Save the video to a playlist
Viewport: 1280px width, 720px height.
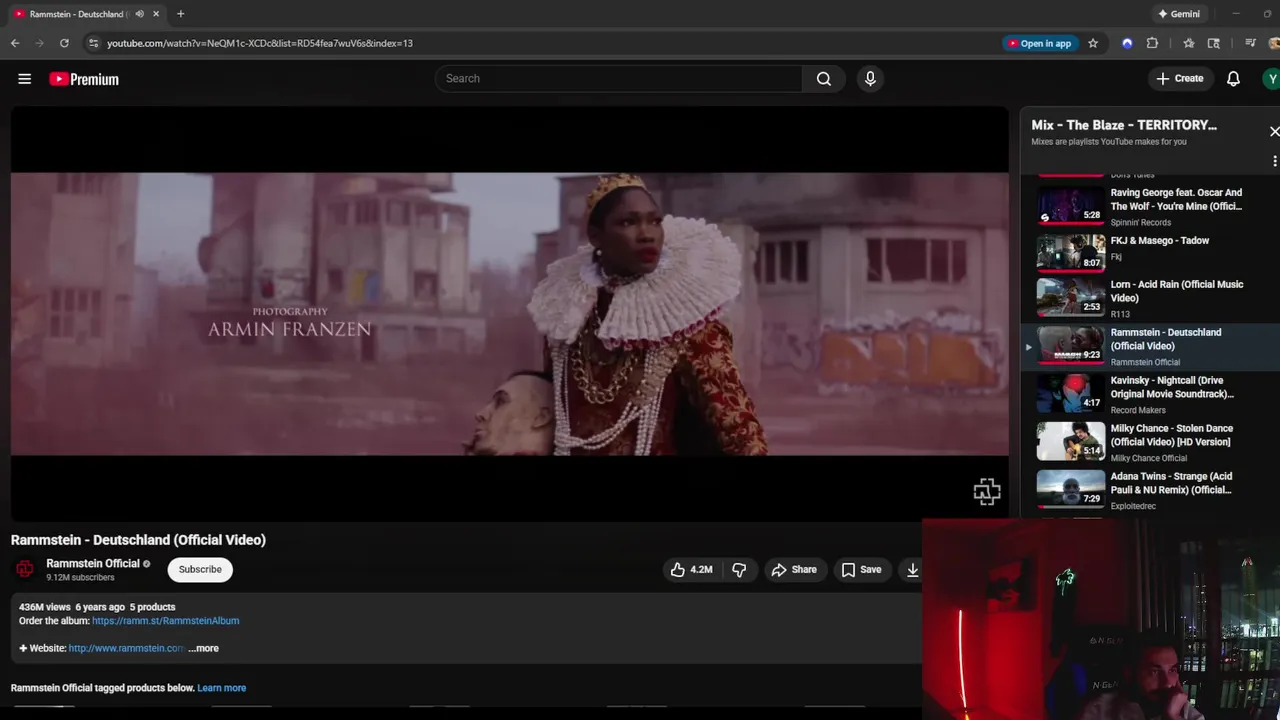tap(861, 570)
